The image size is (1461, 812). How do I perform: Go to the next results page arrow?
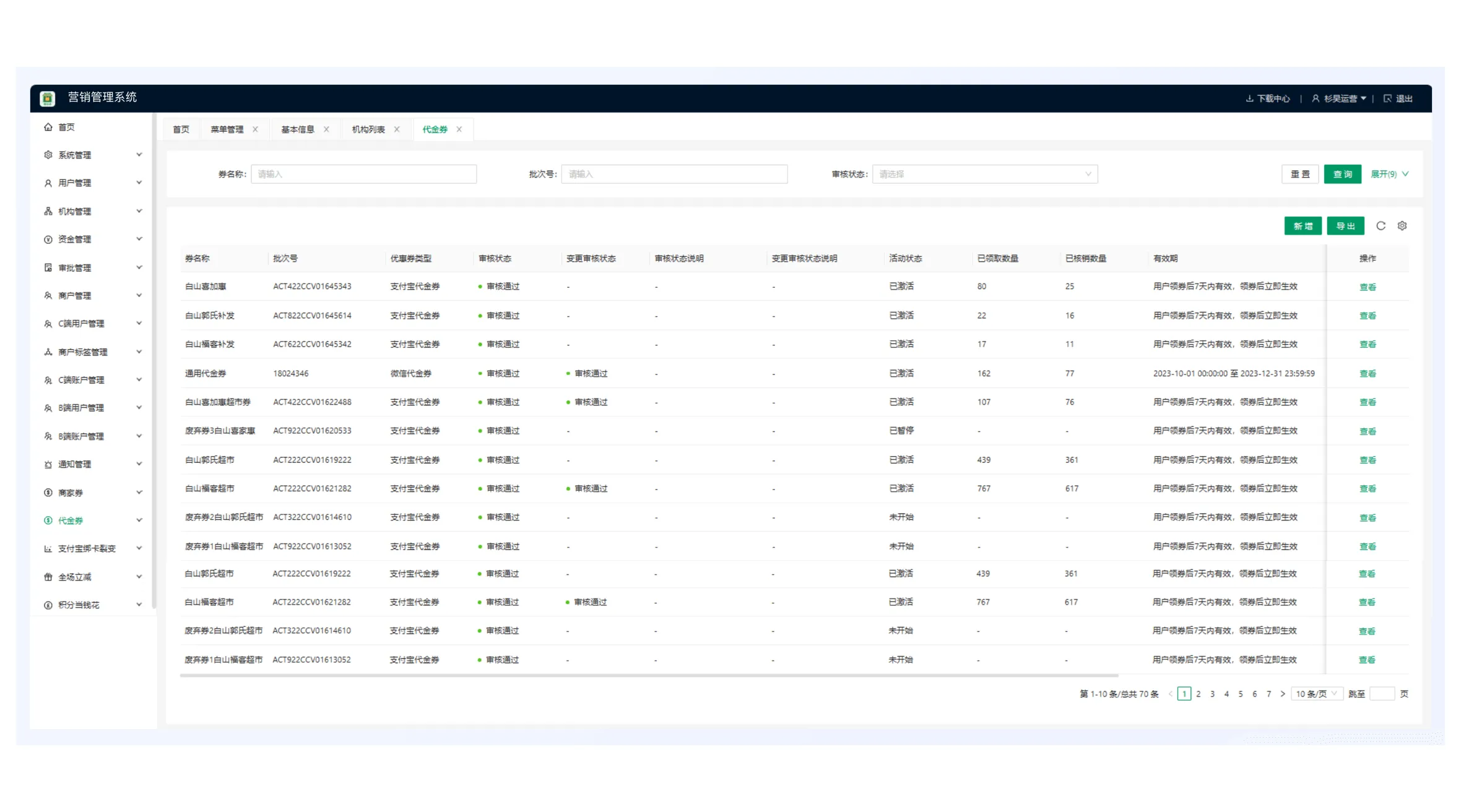pos(1283,694)
